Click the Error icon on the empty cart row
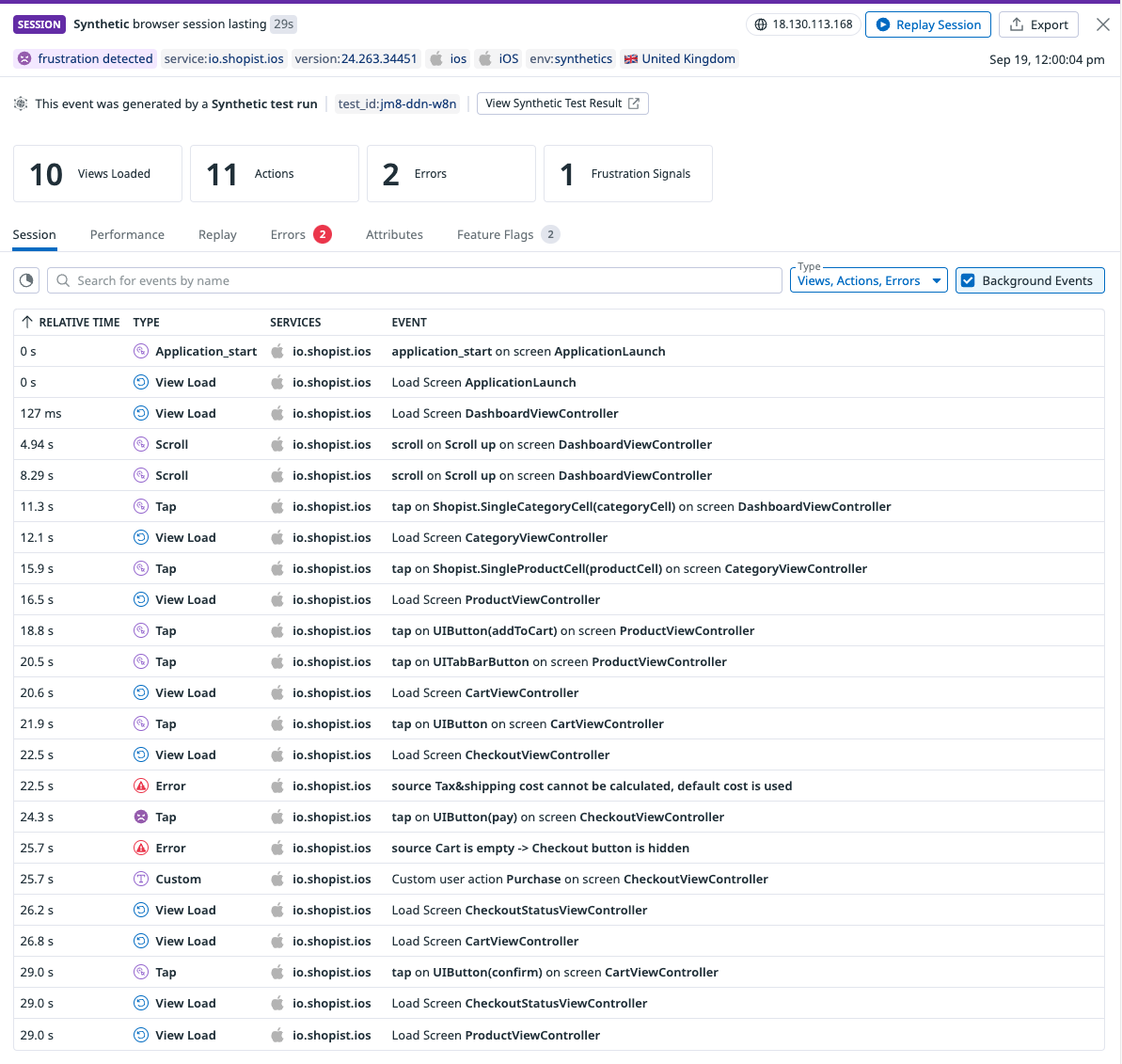Viewport: 1122px width, 1064px height. click(141, 848)
